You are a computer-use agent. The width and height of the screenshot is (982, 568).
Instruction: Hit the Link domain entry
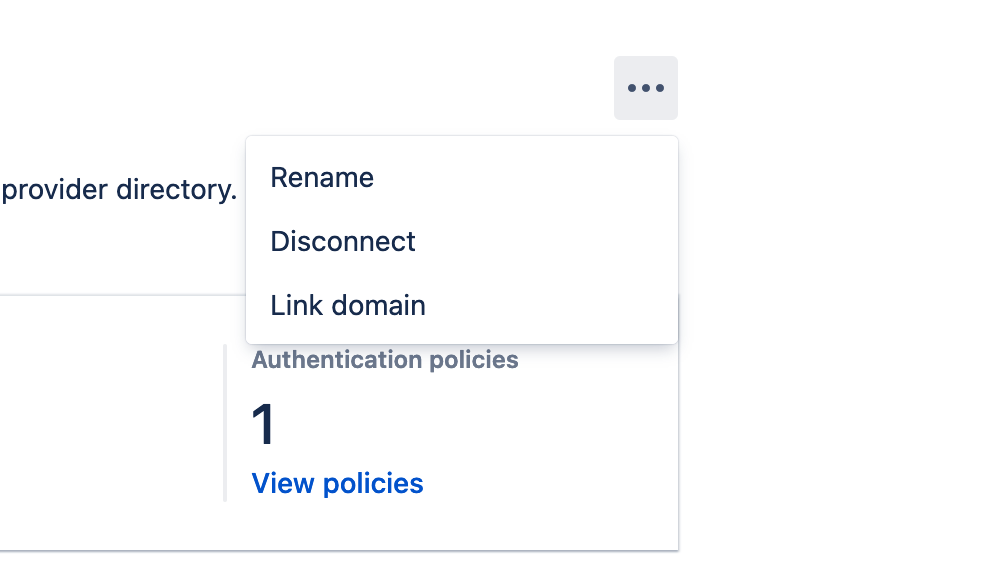coord(348,305)
